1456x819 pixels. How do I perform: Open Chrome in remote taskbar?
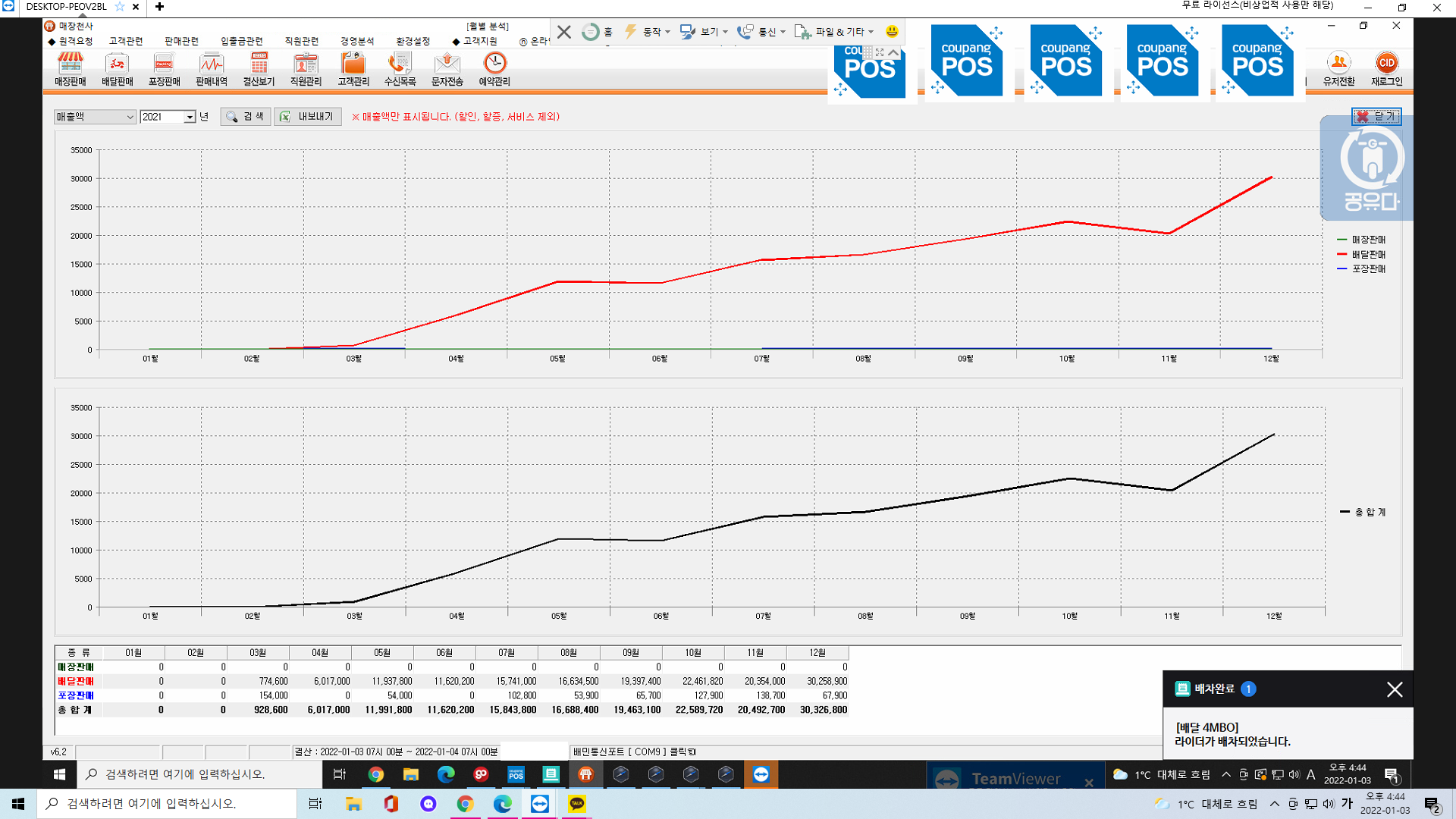point(375,774)
